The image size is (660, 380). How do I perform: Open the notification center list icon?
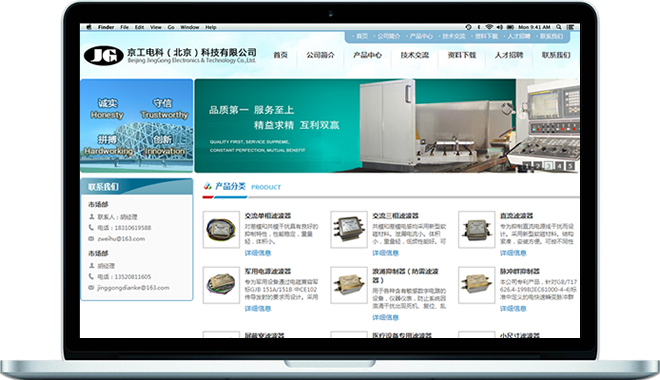click(x=570, y=27)
